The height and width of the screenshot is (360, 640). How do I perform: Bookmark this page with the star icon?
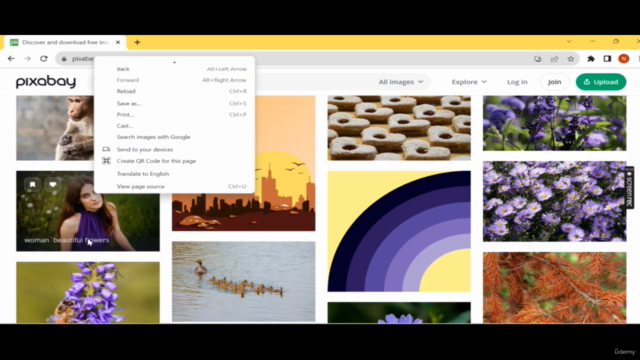pyautogui.click(x=571, y=59)
